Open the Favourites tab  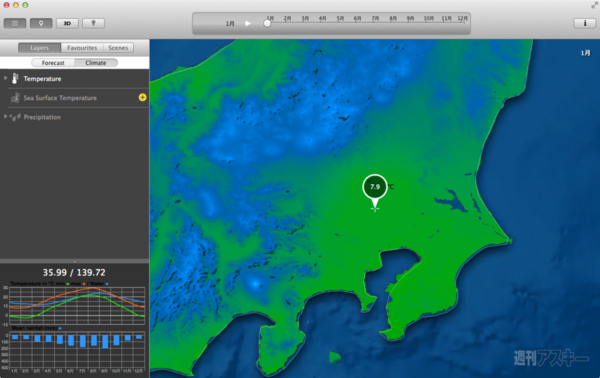click(82, 48)
